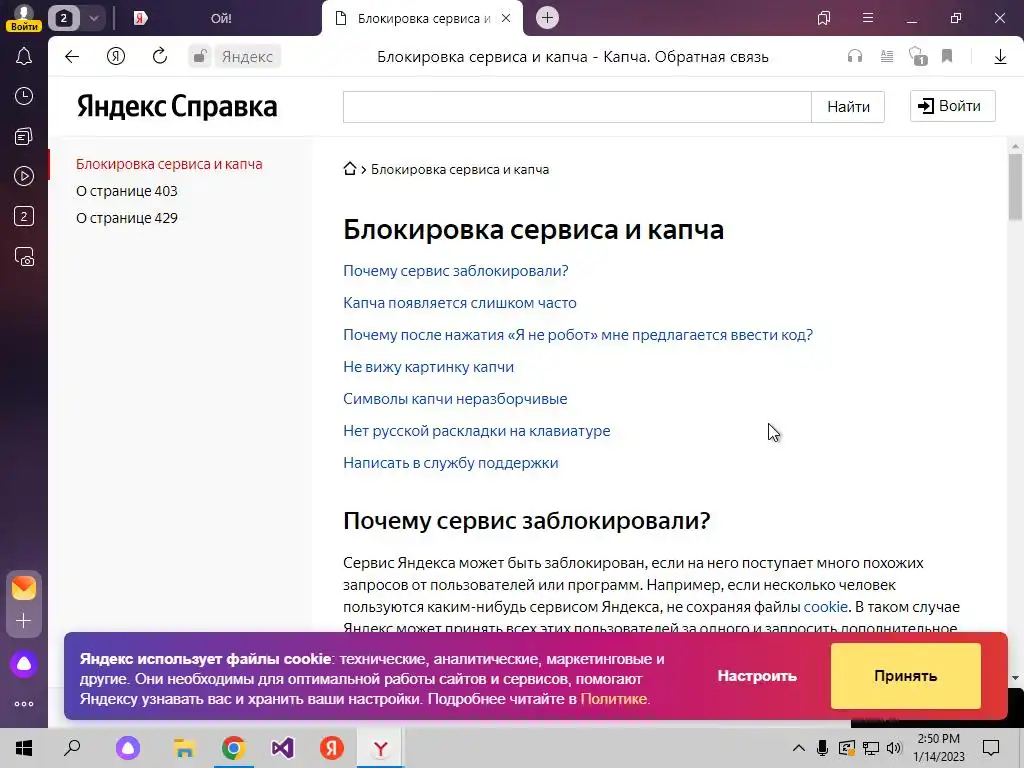Screen dimensions: 1024x768
Task: Open a new tab with plus button
Action: (x=547, y=18)
